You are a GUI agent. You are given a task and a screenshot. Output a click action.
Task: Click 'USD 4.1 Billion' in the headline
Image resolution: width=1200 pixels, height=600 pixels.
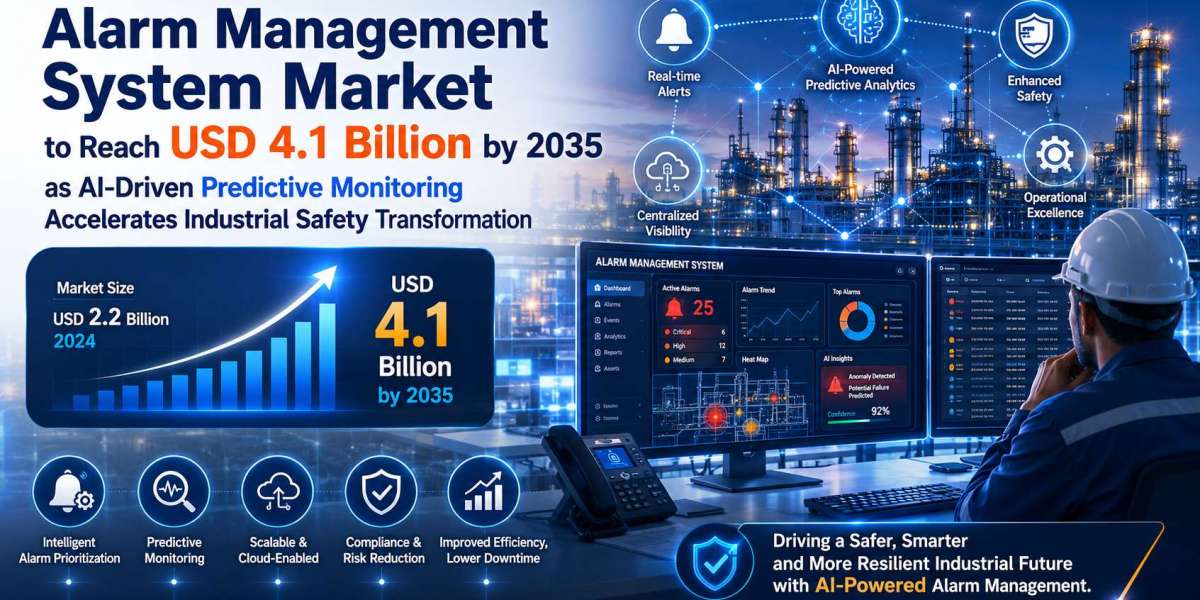point(321,144)
